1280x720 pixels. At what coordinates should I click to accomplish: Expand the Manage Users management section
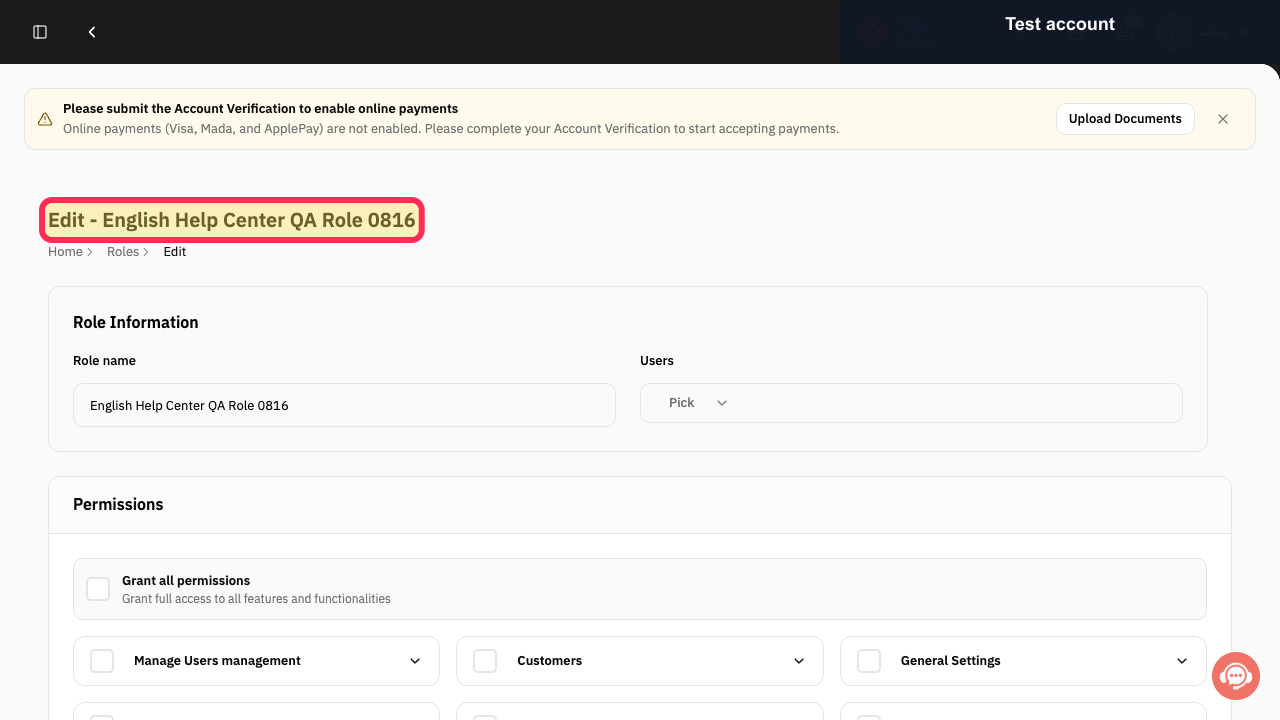tap(415, 661)
